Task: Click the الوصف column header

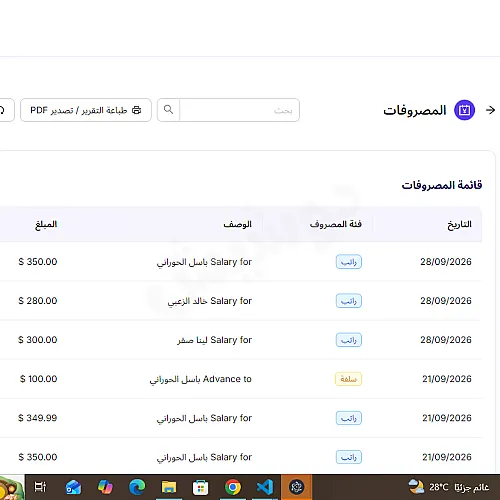Action: coord(237,224)
